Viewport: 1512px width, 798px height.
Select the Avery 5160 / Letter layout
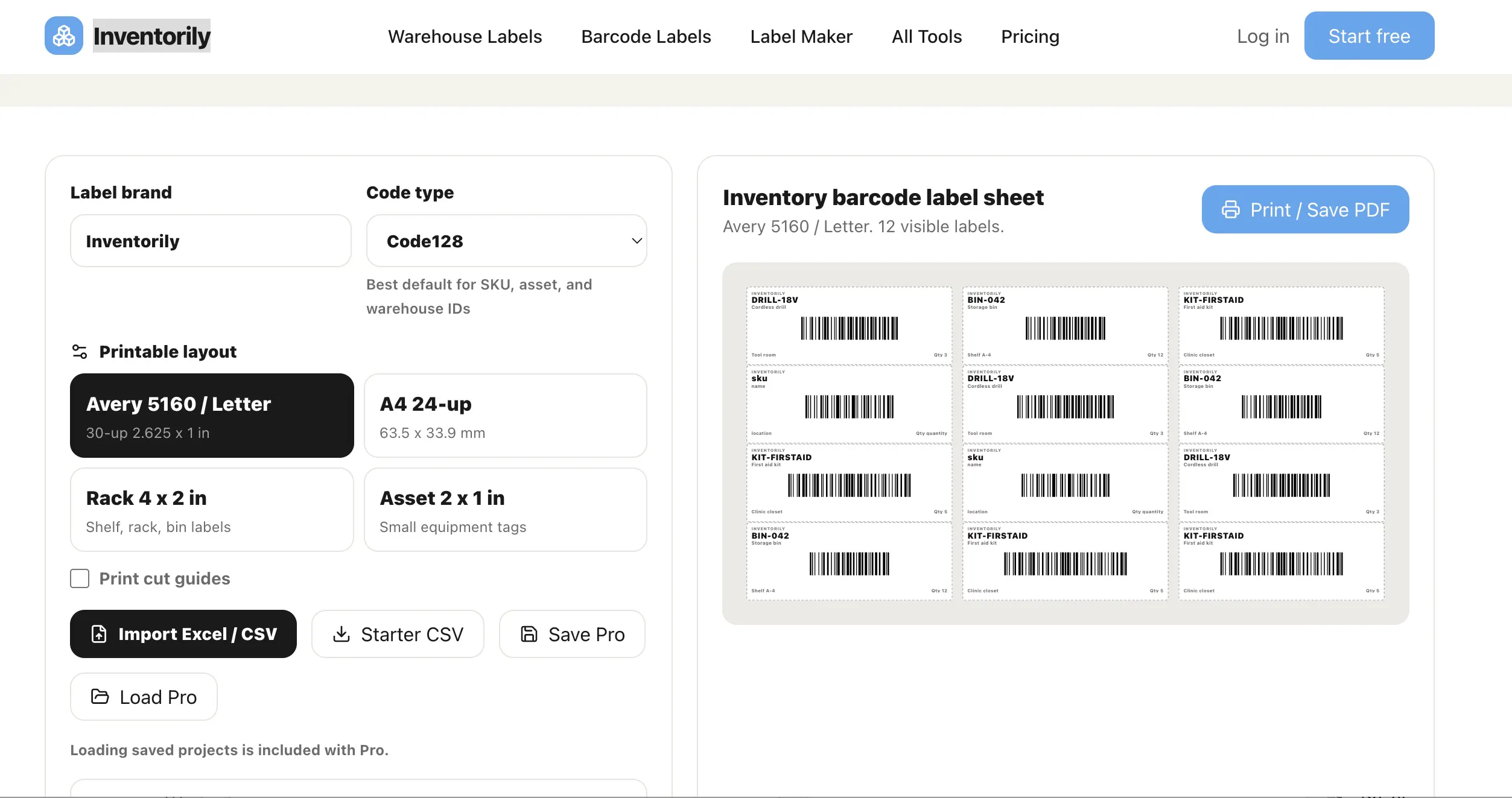point(212,416)
